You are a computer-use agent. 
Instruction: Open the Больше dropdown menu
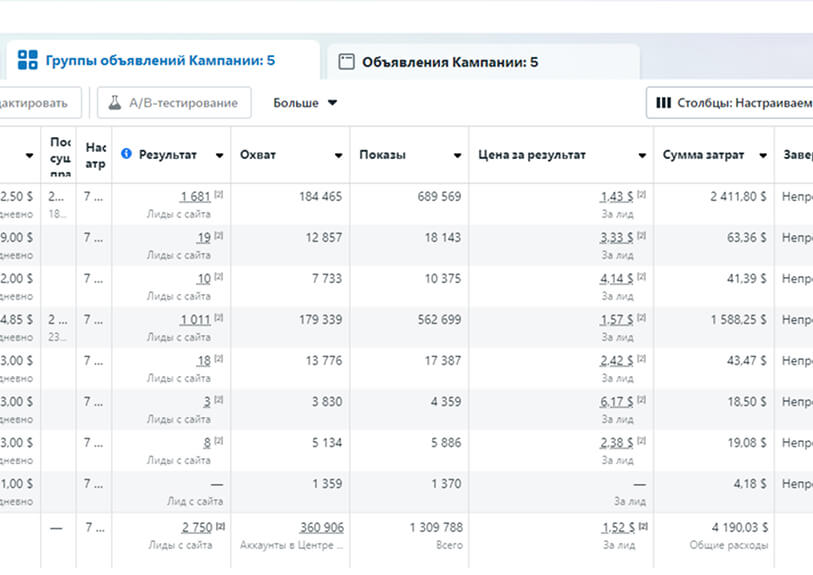pyautogui.click(x=305, y=103)
